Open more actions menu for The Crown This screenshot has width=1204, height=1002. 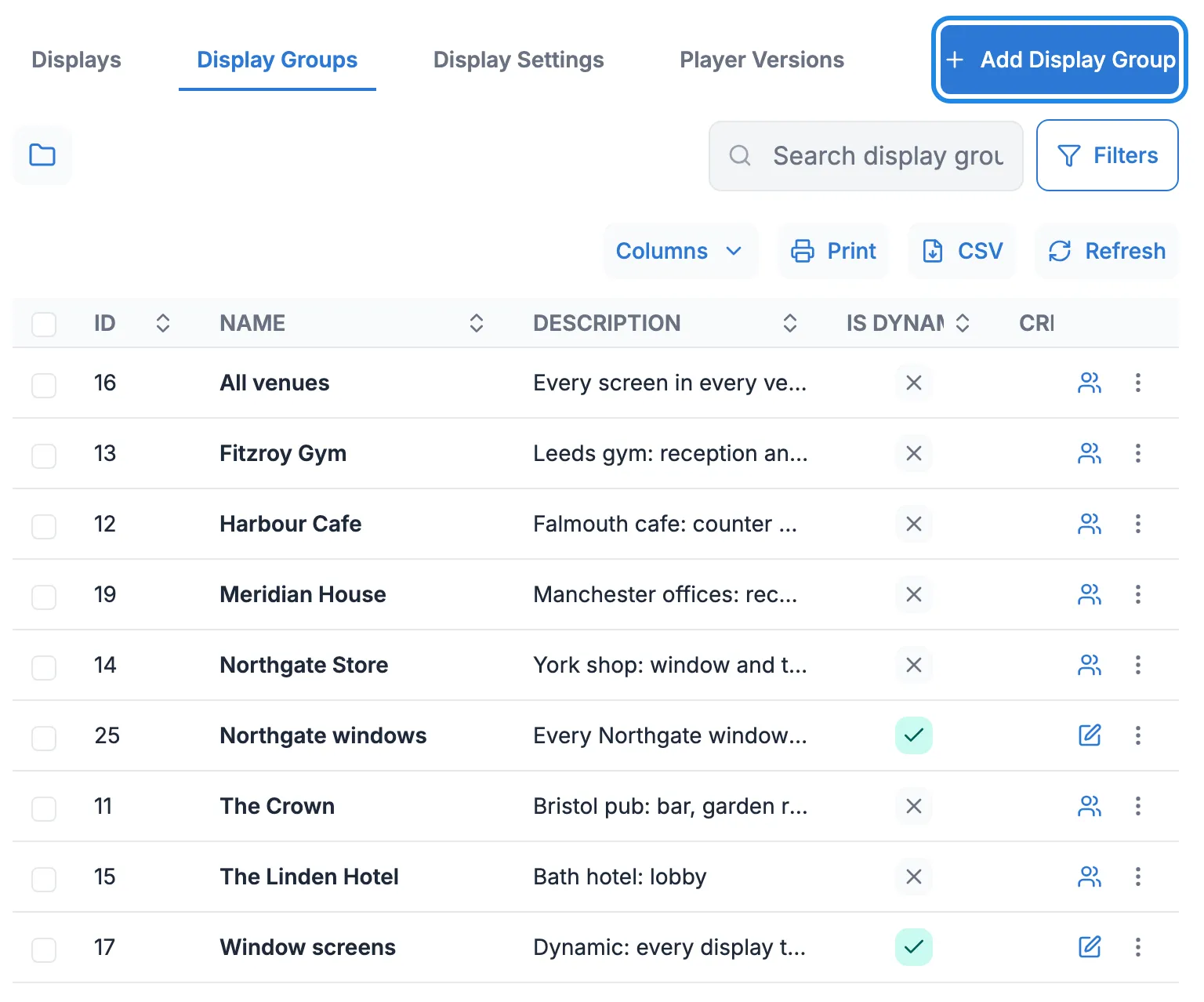[x=1138, y=806]
